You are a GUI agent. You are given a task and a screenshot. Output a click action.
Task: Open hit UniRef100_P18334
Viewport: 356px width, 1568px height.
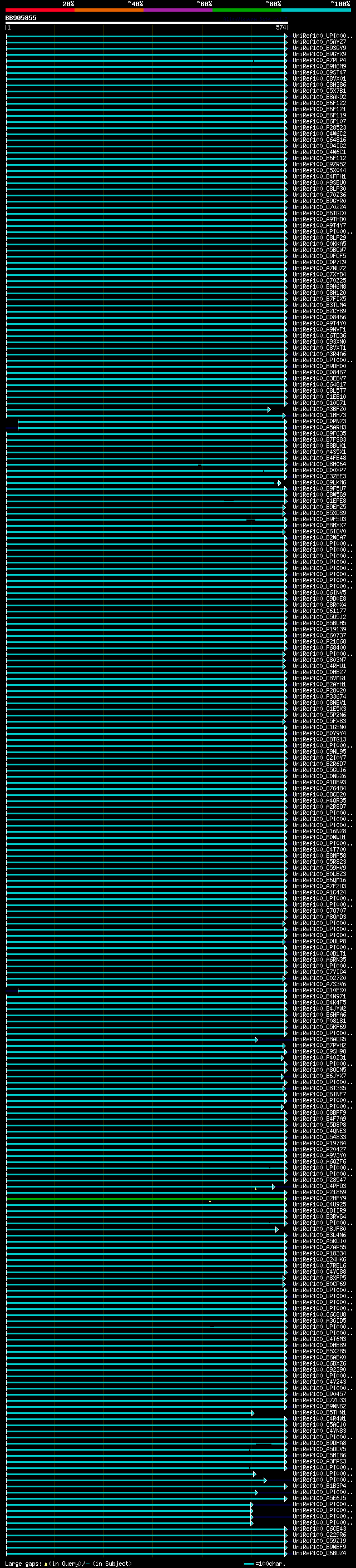pos(319,1253)
